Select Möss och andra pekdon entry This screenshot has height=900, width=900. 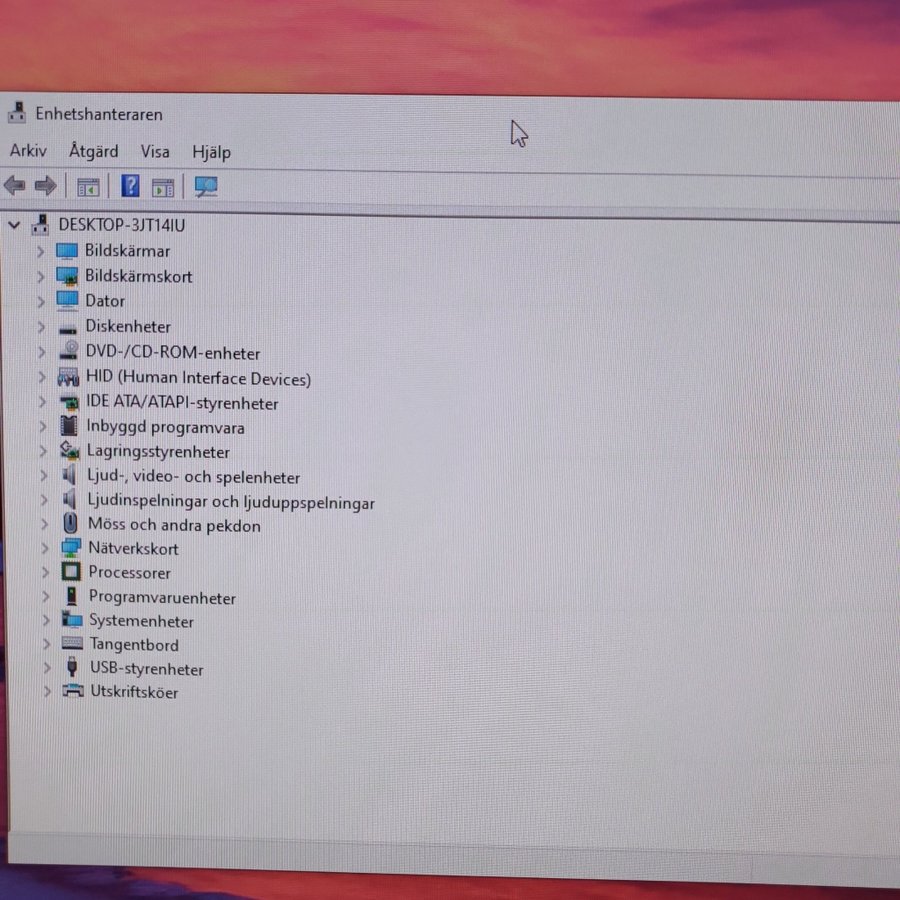click(x=174, y=525)
